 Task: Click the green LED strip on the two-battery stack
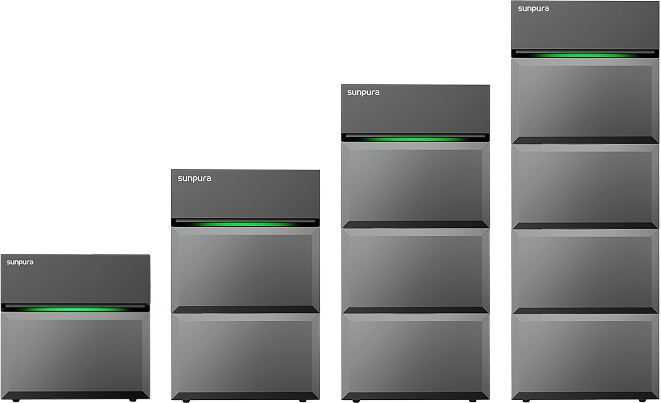point(246,223)
